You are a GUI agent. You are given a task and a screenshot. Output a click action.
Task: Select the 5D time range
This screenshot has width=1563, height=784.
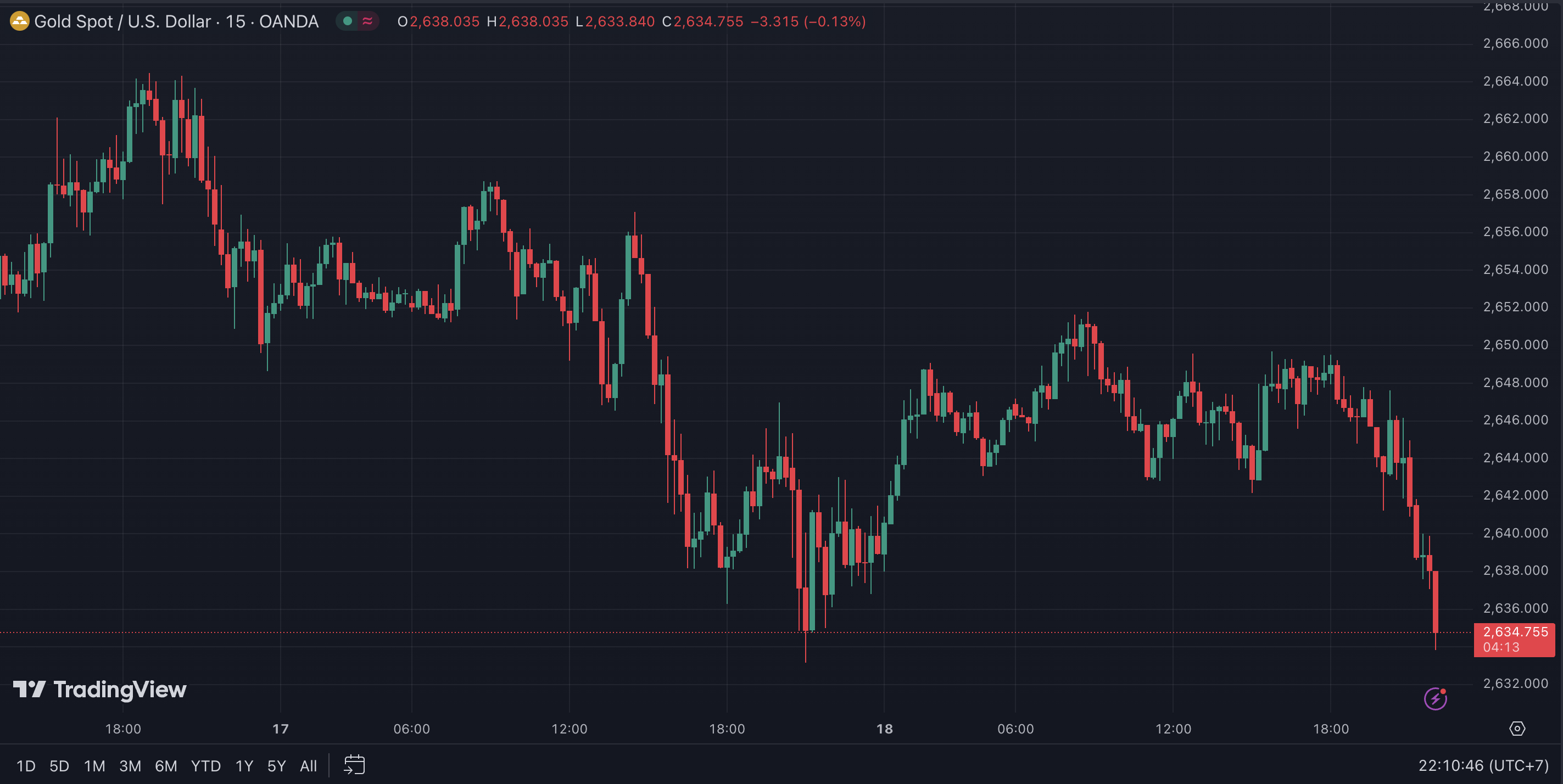(59, 766)
